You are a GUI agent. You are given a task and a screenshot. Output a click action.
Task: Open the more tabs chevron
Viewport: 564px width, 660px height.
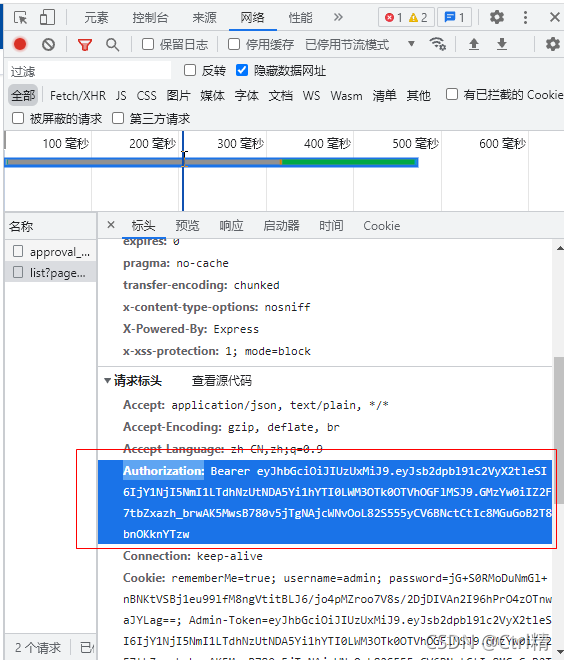(338, 17)
